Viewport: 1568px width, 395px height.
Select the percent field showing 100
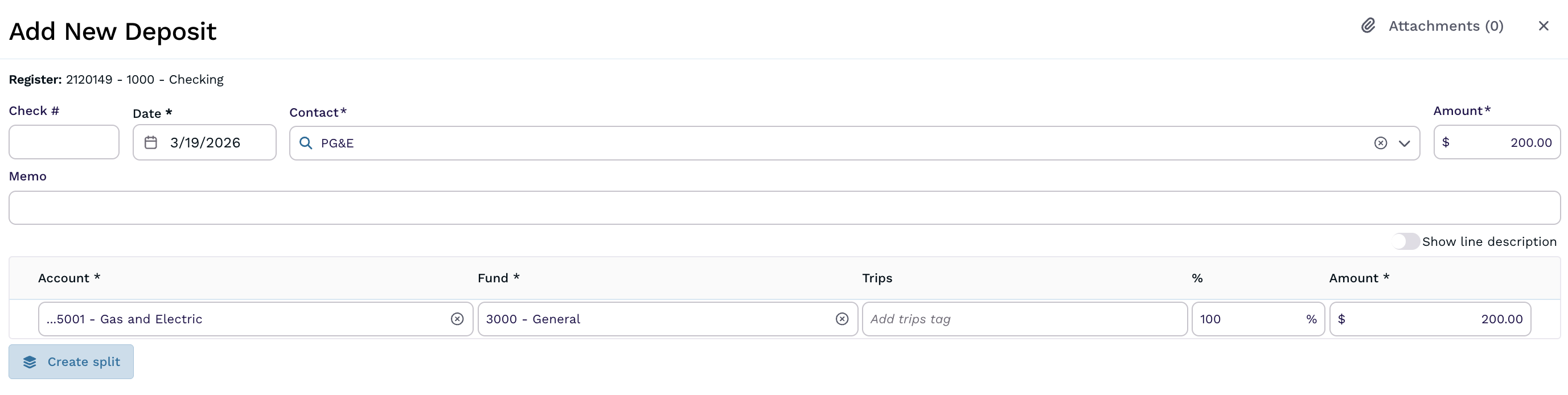point(1248,319)
